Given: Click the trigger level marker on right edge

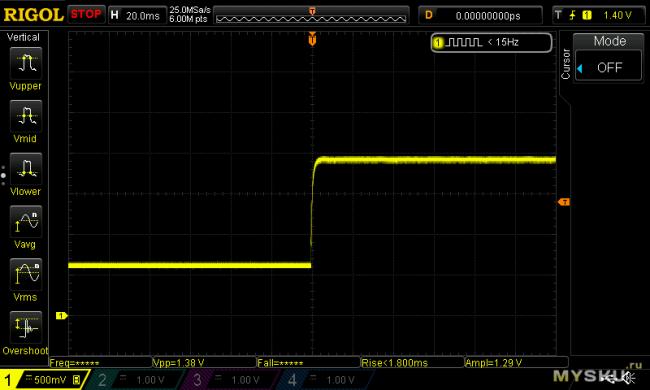Looking at the screenshot, I should click(x=564, y=202).
